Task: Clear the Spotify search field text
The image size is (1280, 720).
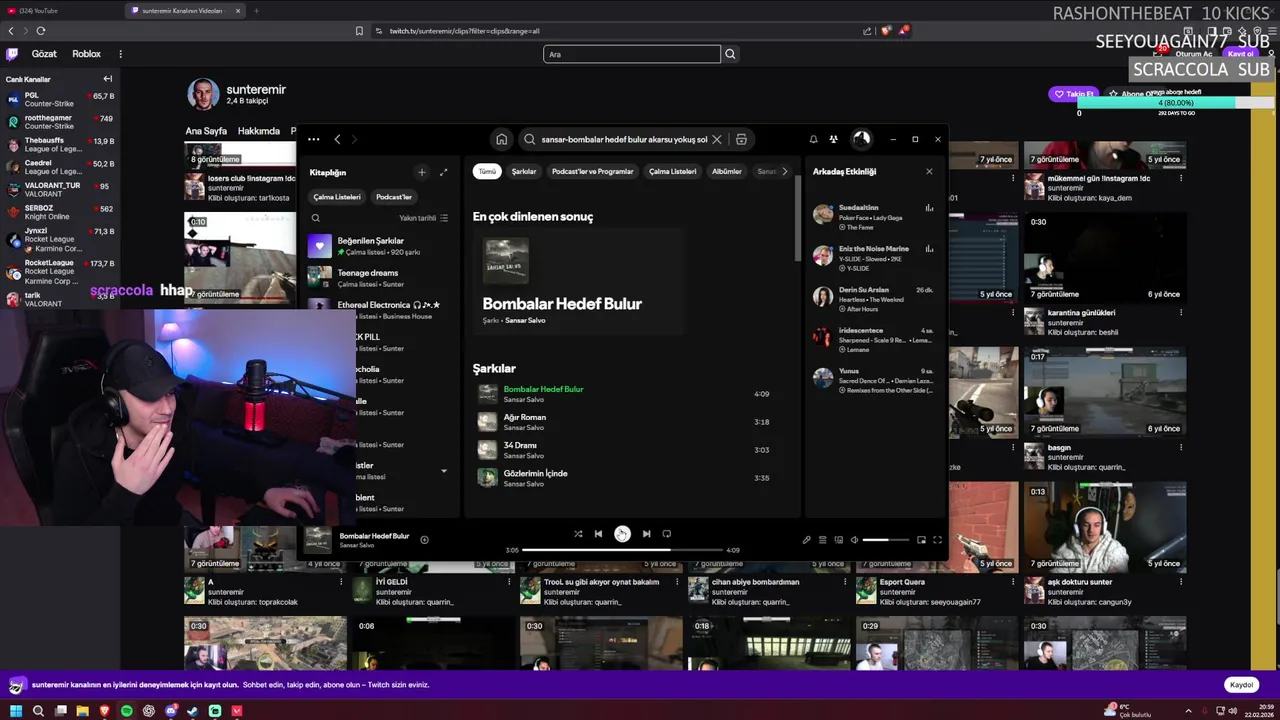Action: click(716, 140)
